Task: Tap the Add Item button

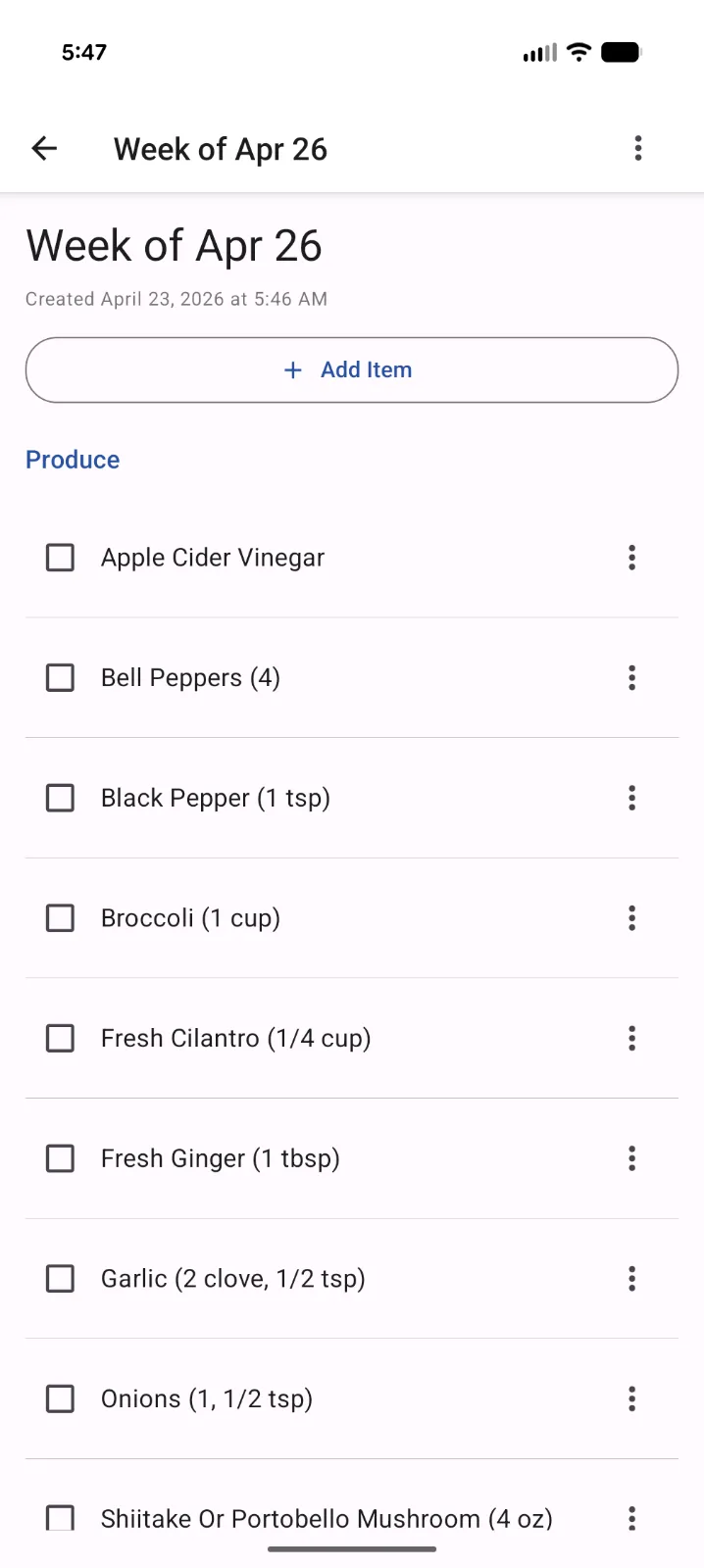Action: pyautogui.click(x=351, y=369)
